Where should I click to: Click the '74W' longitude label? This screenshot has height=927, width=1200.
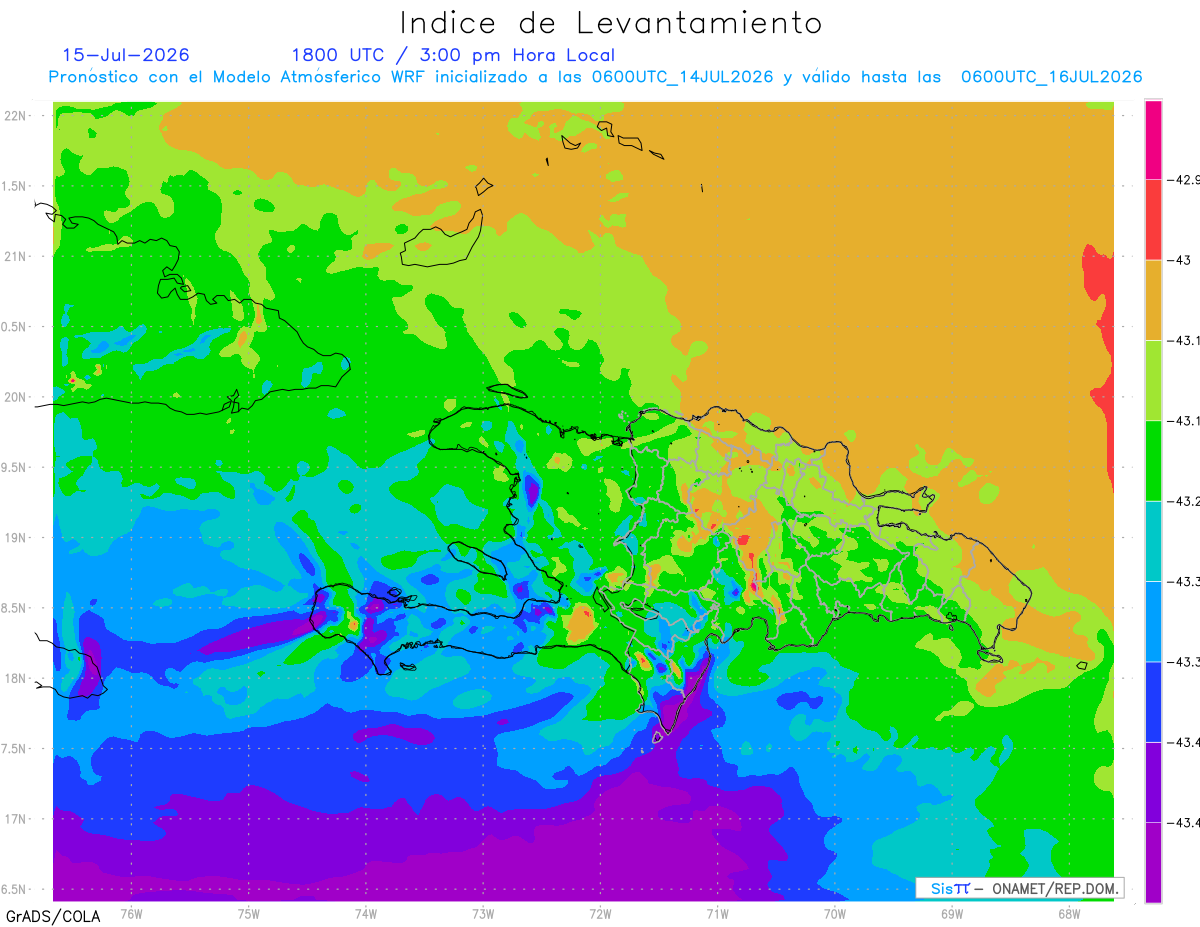pyautogui.click(x=366, y=913)
